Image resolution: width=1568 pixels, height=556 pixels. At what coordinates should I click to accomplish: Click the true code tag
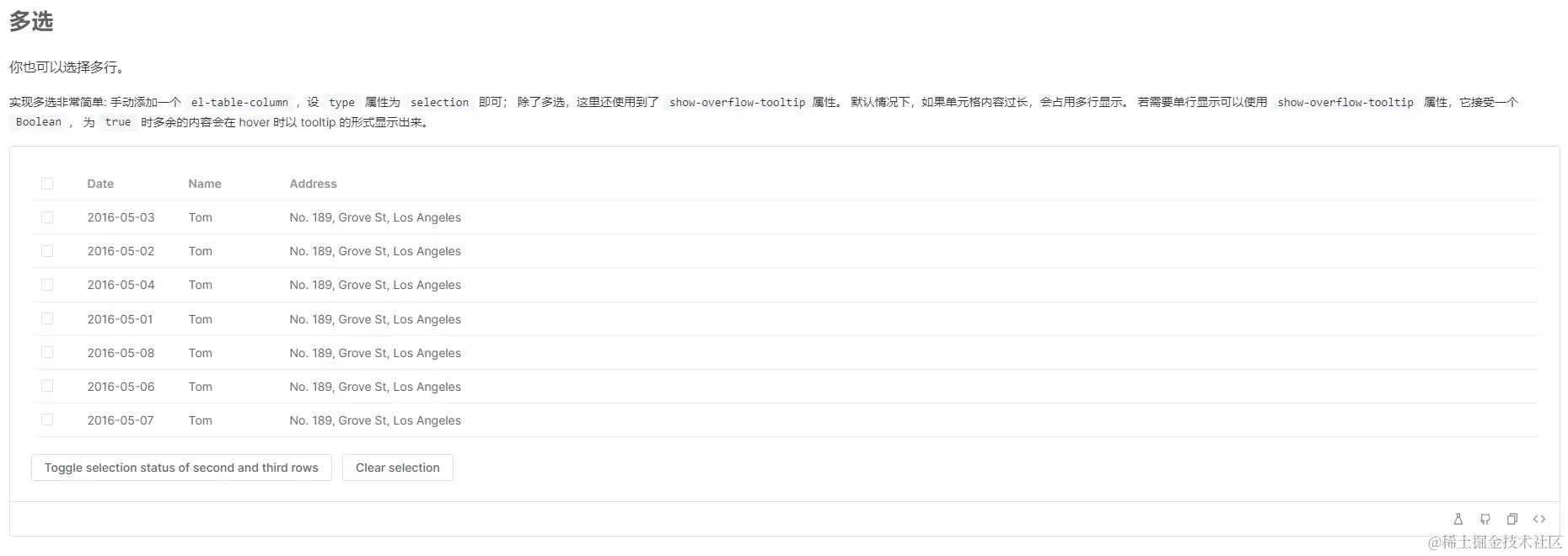pyautogui.click(x=118, y=122)
